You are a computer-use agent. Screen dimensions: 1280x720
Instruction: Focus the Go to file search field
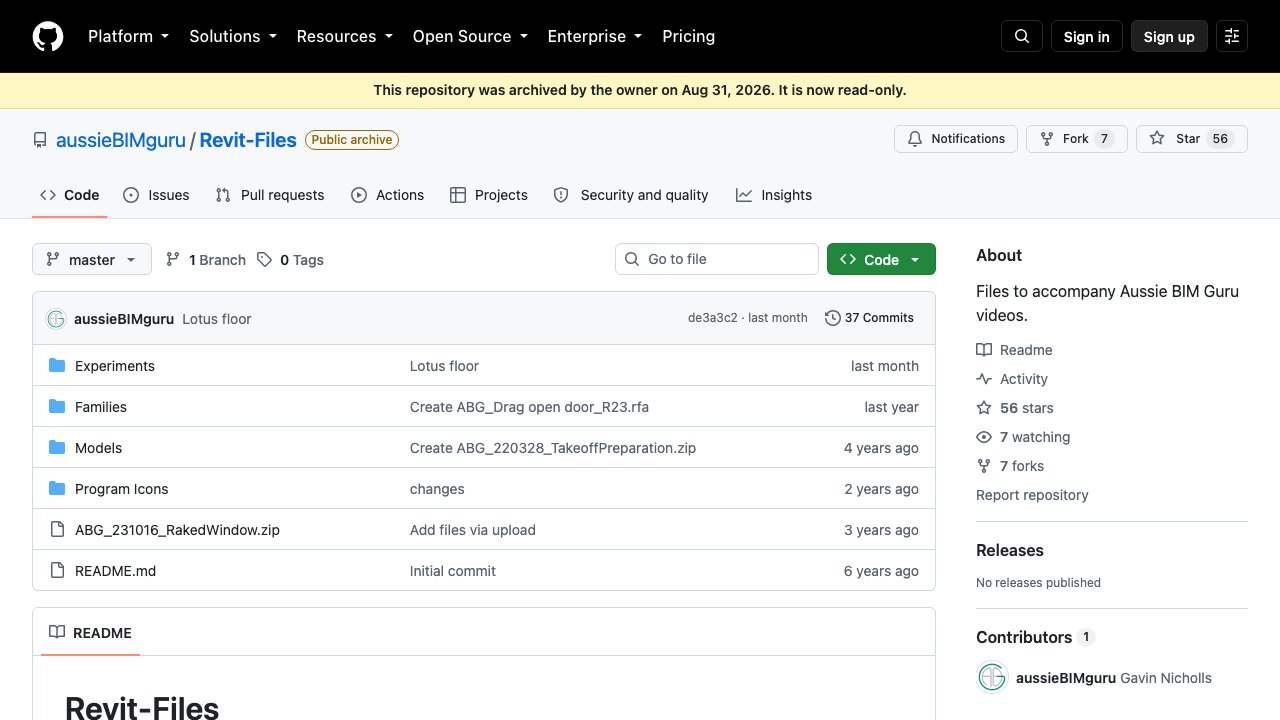tap(717, 259)
